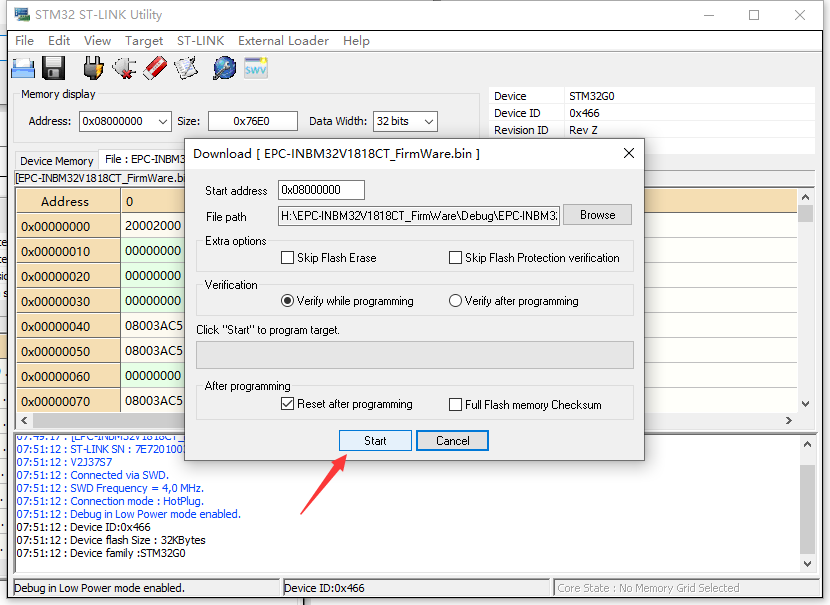Click the Save file floppy icon
830x605 pixels.
[53, 68]
